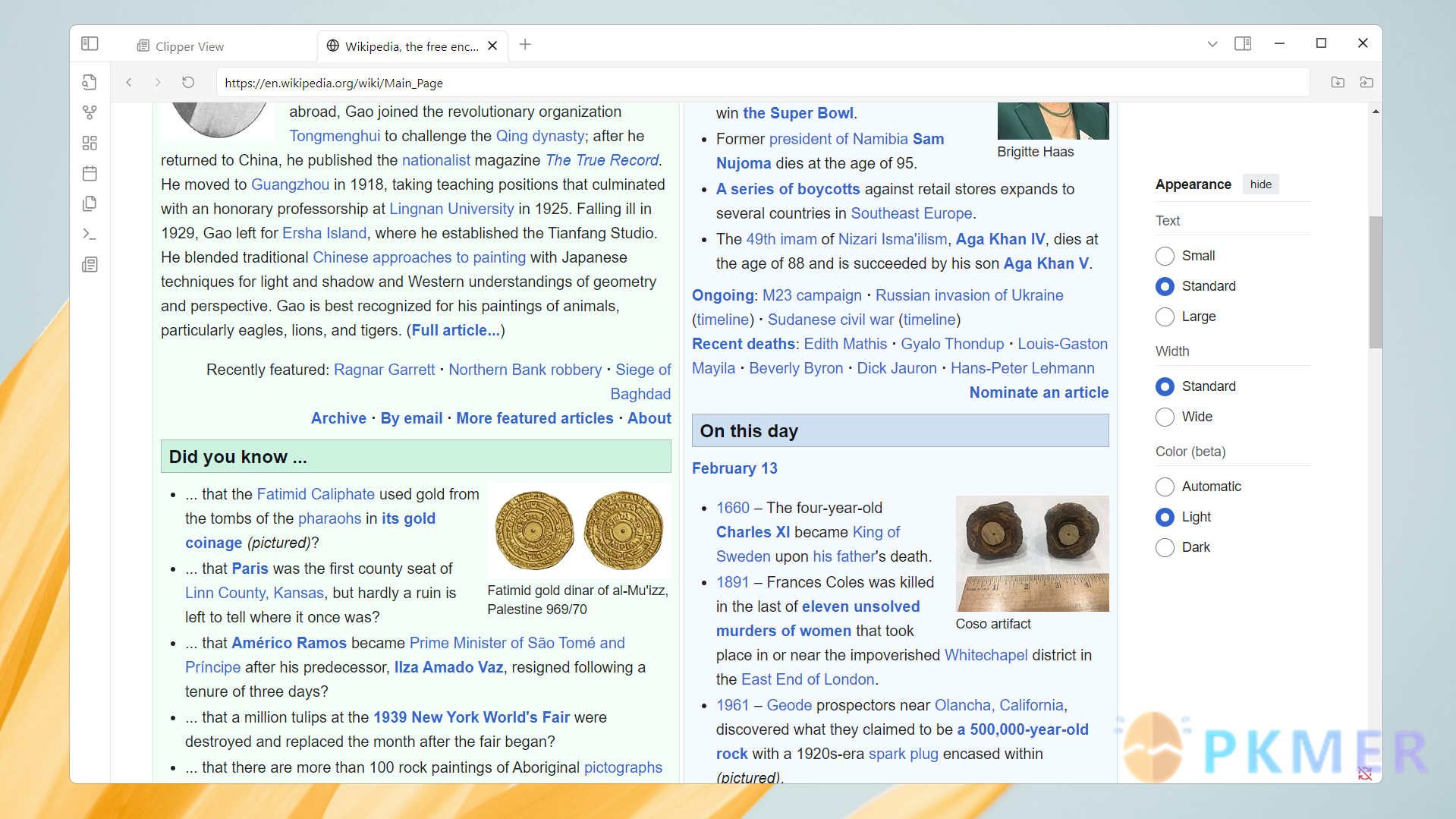Open the Super Bowl link

coord(798,113)
